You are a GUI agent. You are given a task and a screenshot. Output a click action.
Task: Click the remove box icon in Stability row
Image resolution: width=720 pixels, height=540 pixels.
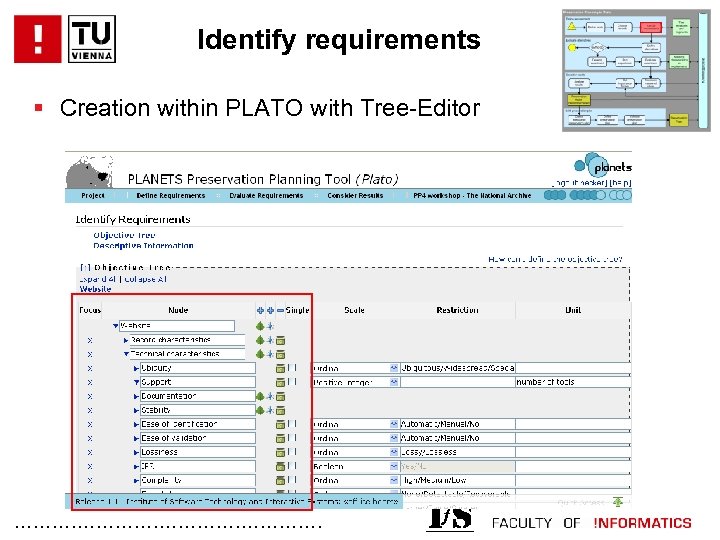281,411
